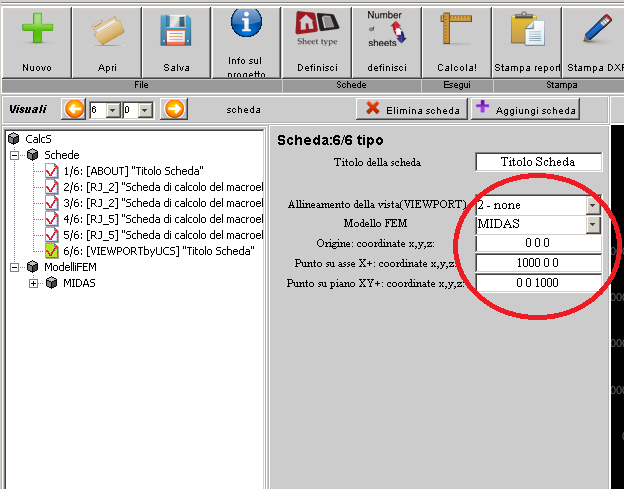Screen dimensions: 624x489
Task: Open the Allineamento della vista dropdown
Action: [x=593, y=205]
